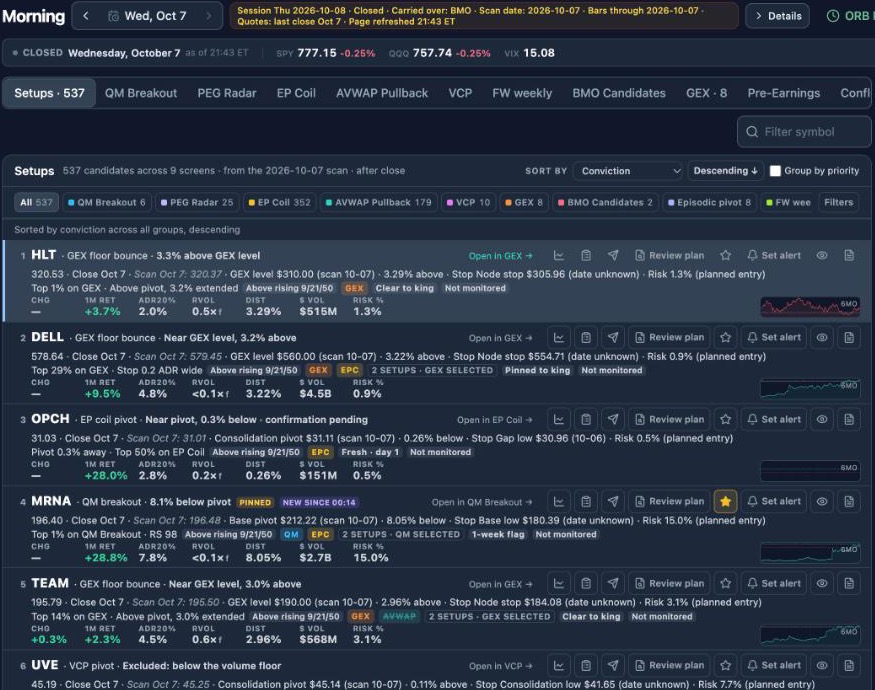Click clipboard icon in UVE row
Screen dimensions: 875x690
586,665
